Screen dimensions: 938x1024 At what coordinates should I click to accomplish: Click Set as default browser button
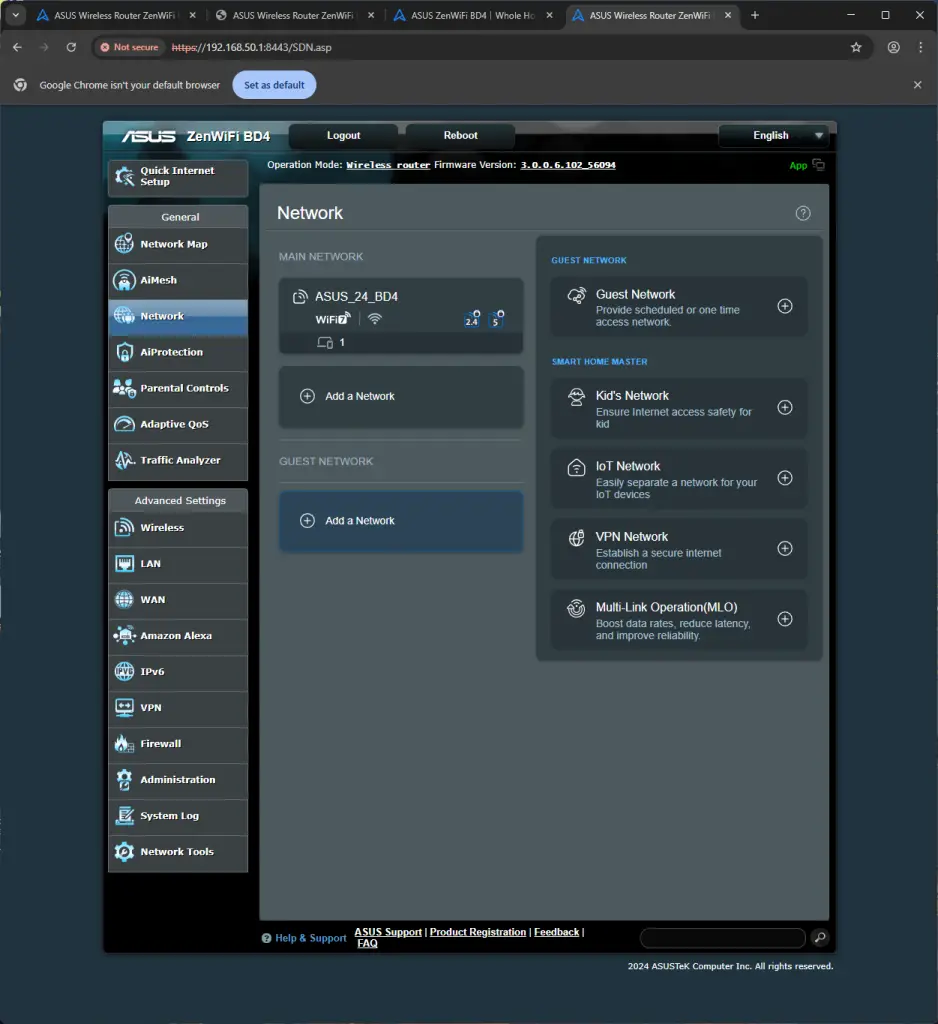click(274, 85)
